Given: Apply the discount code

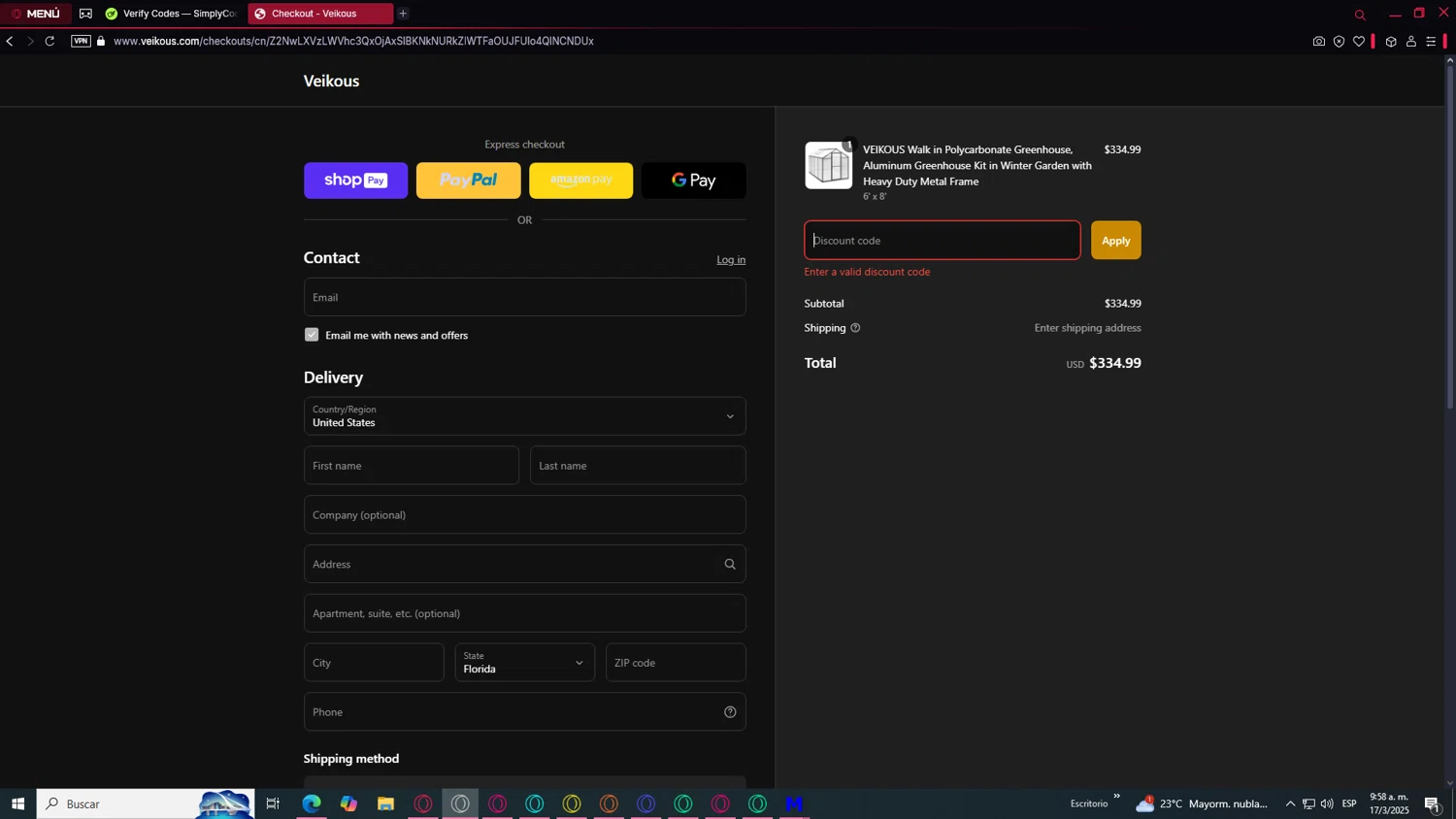Looking at the screenshot, I should point(1116,241).
